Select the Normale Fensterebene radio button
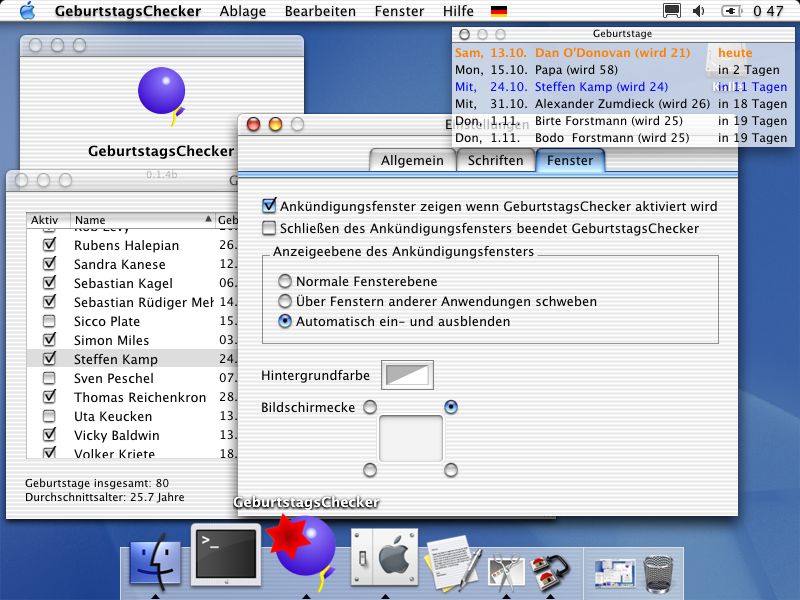The height and width of the screenshot is (600, 800). pos(285,282)
